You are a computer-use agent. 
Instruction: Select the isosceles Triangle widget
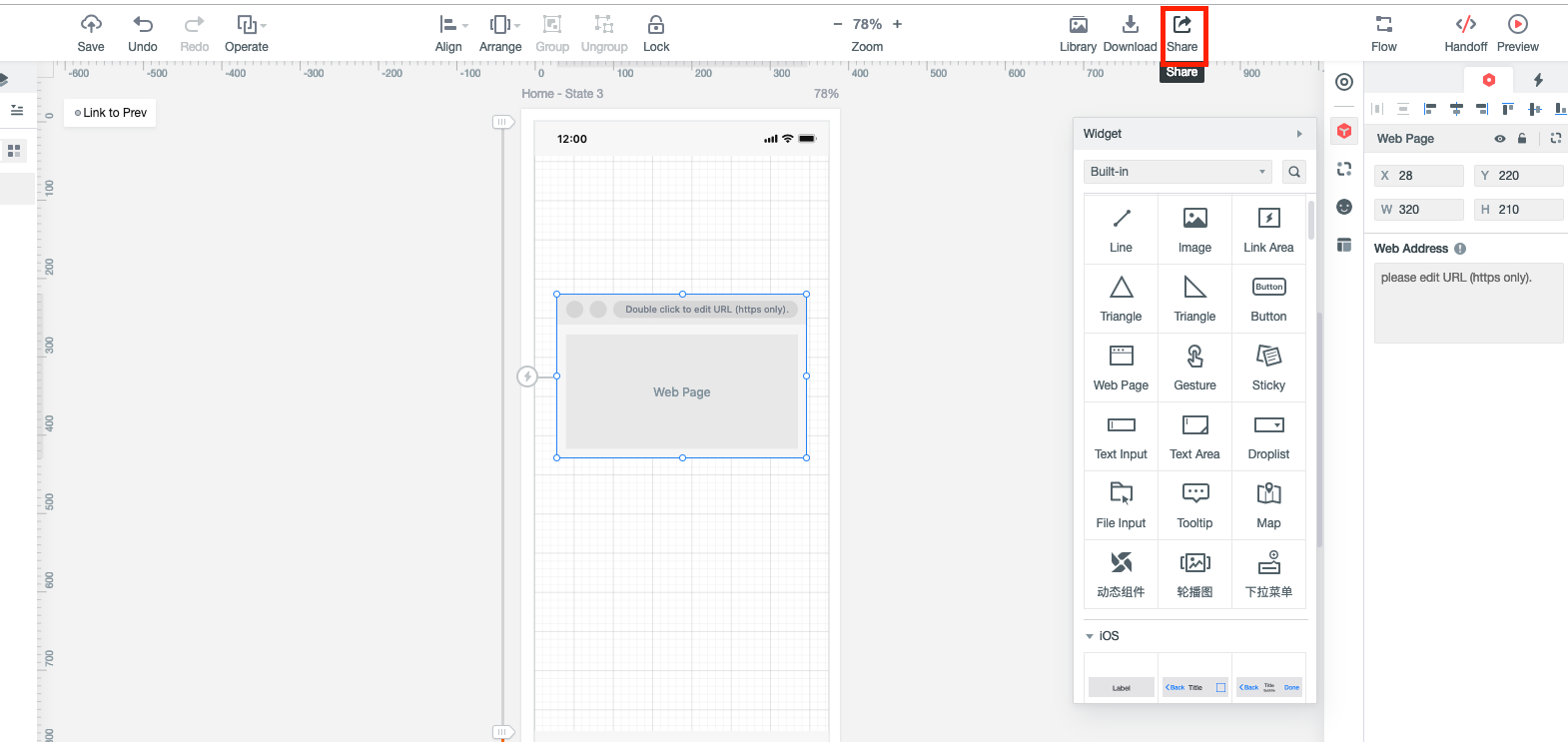[x=1122, y=299]
